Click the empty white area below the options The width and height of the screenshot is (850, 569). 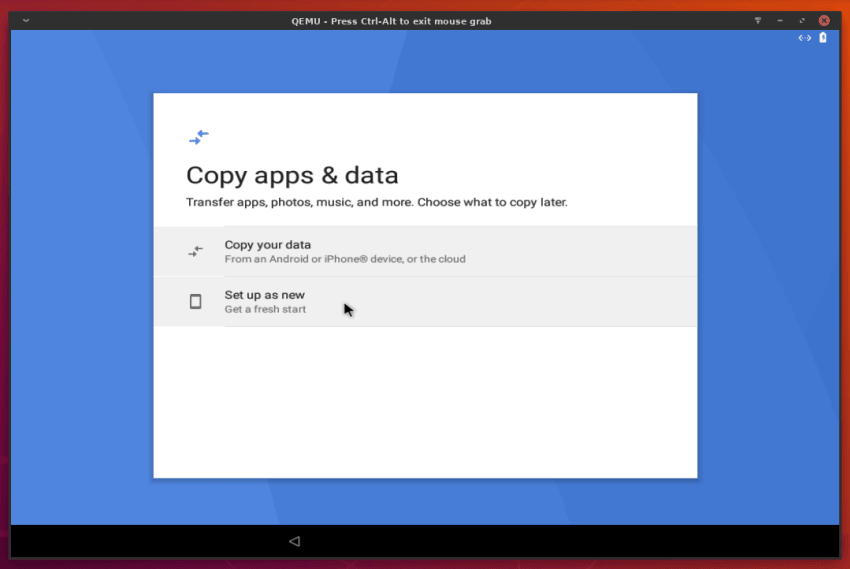point(425,400)
